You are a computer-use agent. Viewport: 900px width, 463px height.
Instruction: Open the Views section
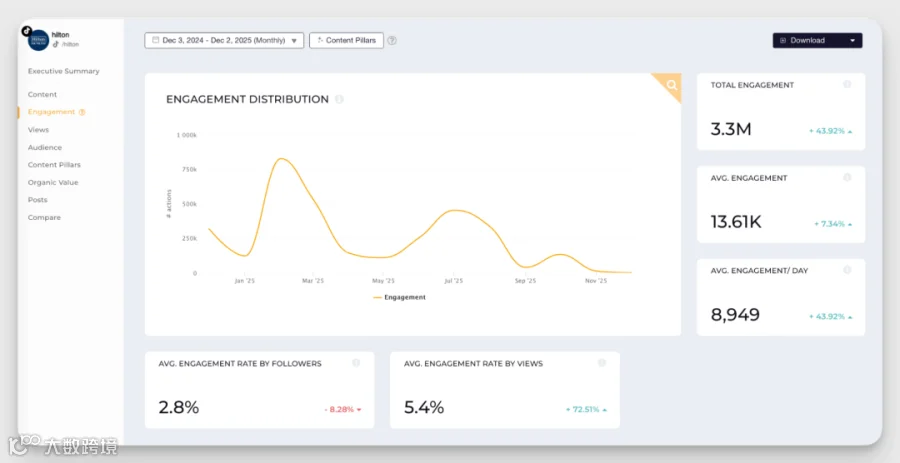(x=38, y=130)
